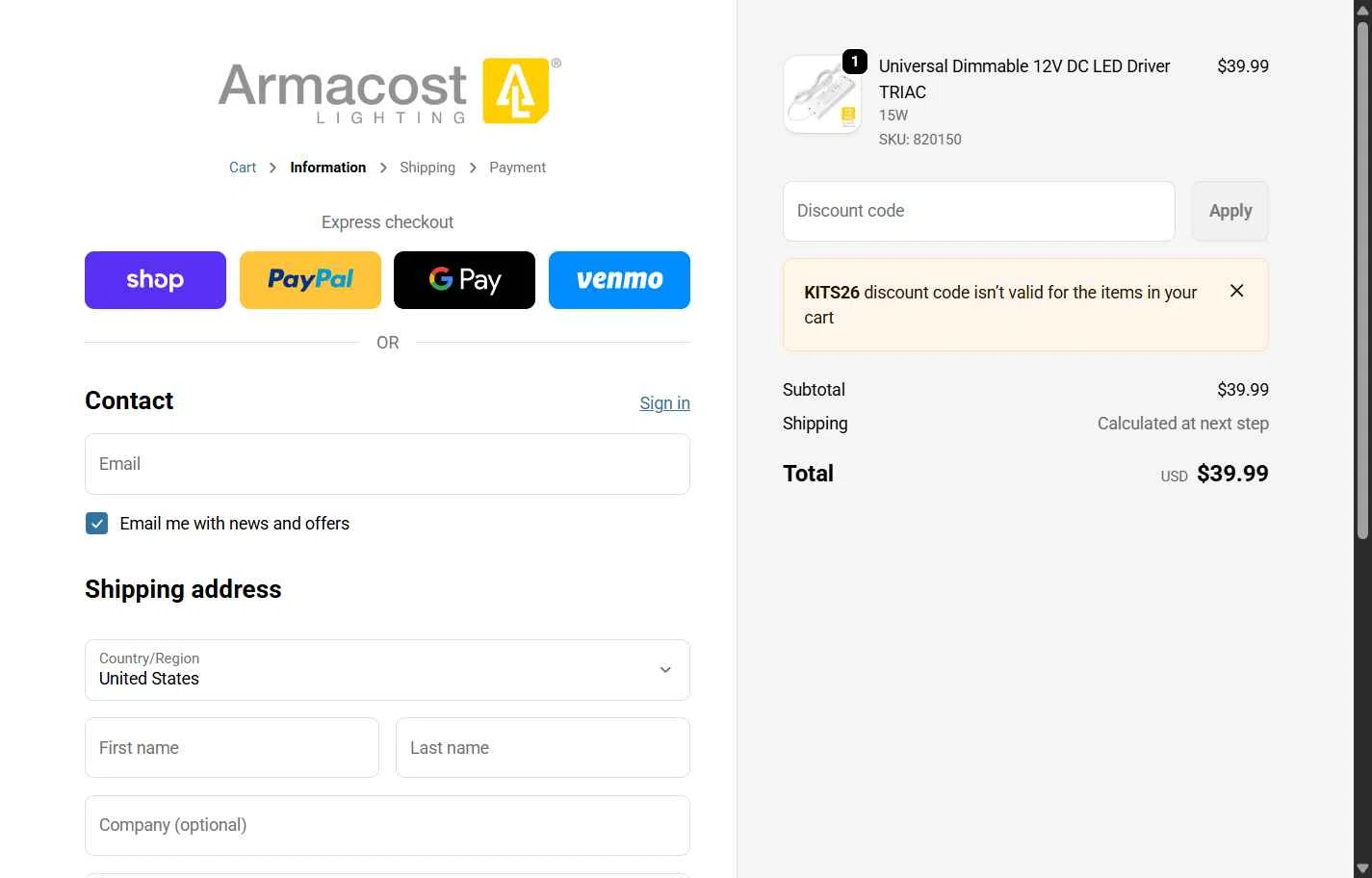Screen dimensions: 1372x878
Task: Click the Shipping address heading
Action: coord(183,589)
